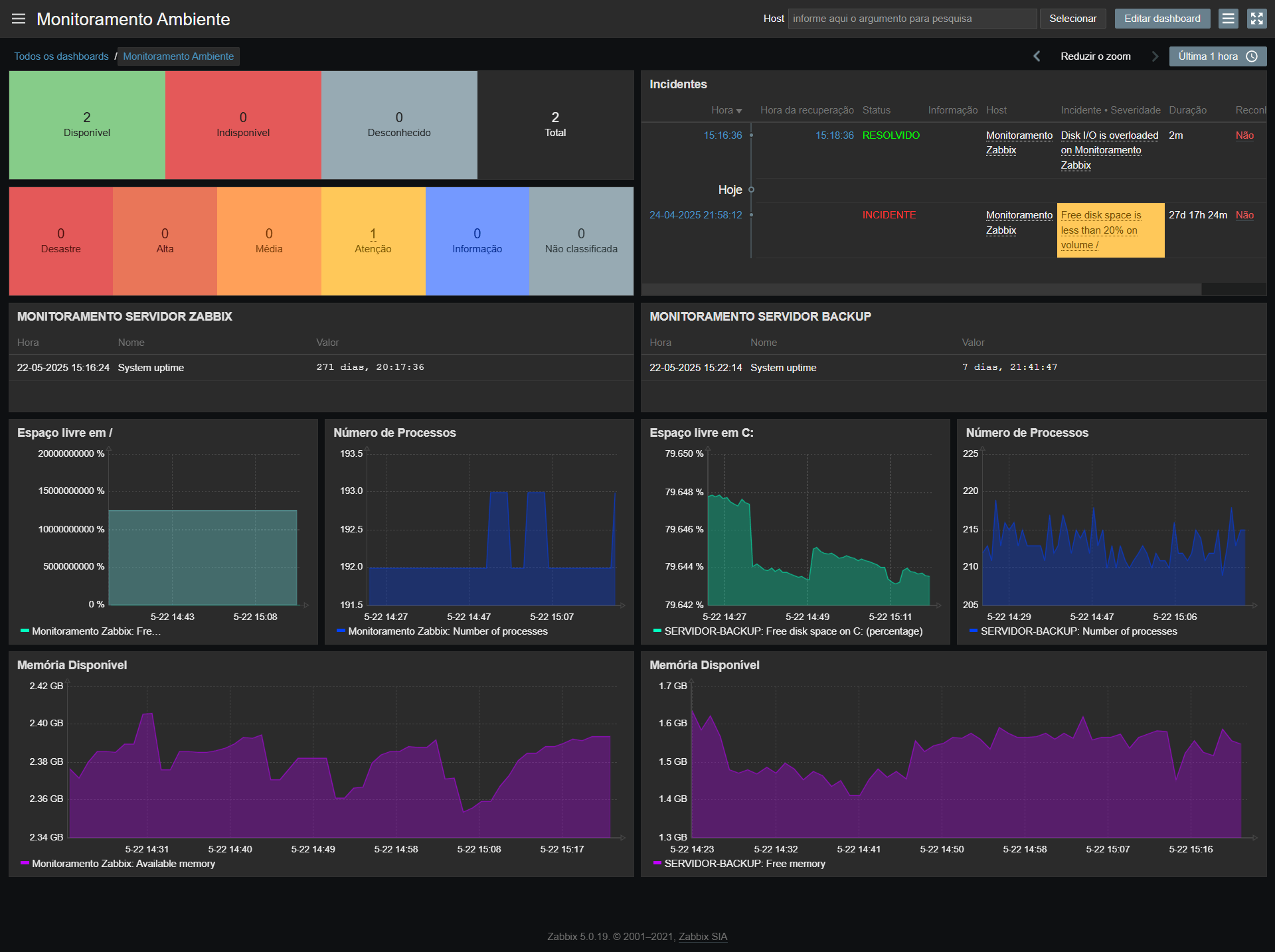Click legend SERVIDOR-BACKUP: Free memory
Image resolution: width=1275 pixels, height=952 pixels.
click(x=744, y=864)
